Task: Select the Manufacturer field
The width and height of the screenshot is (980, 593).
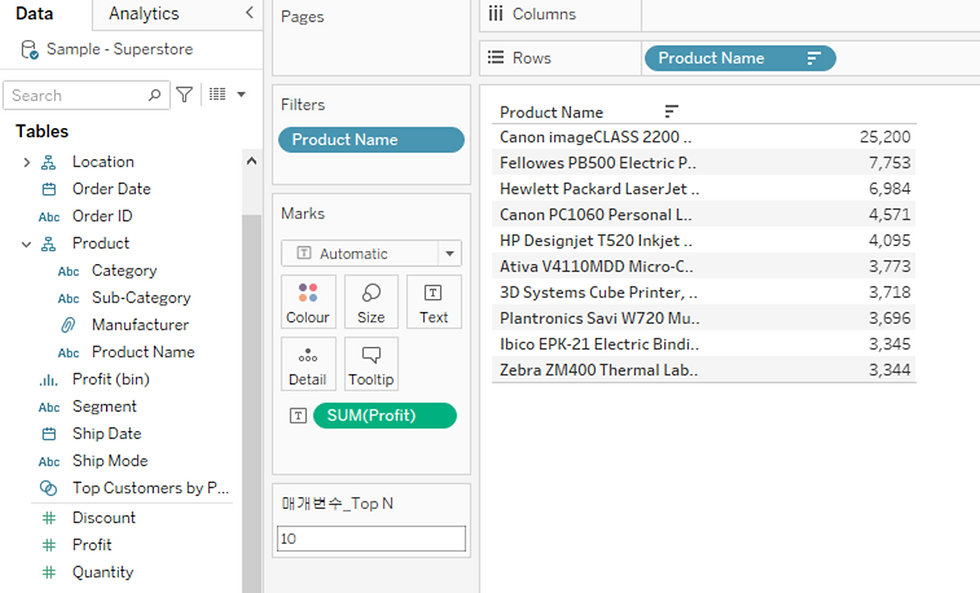Action: 140,325
